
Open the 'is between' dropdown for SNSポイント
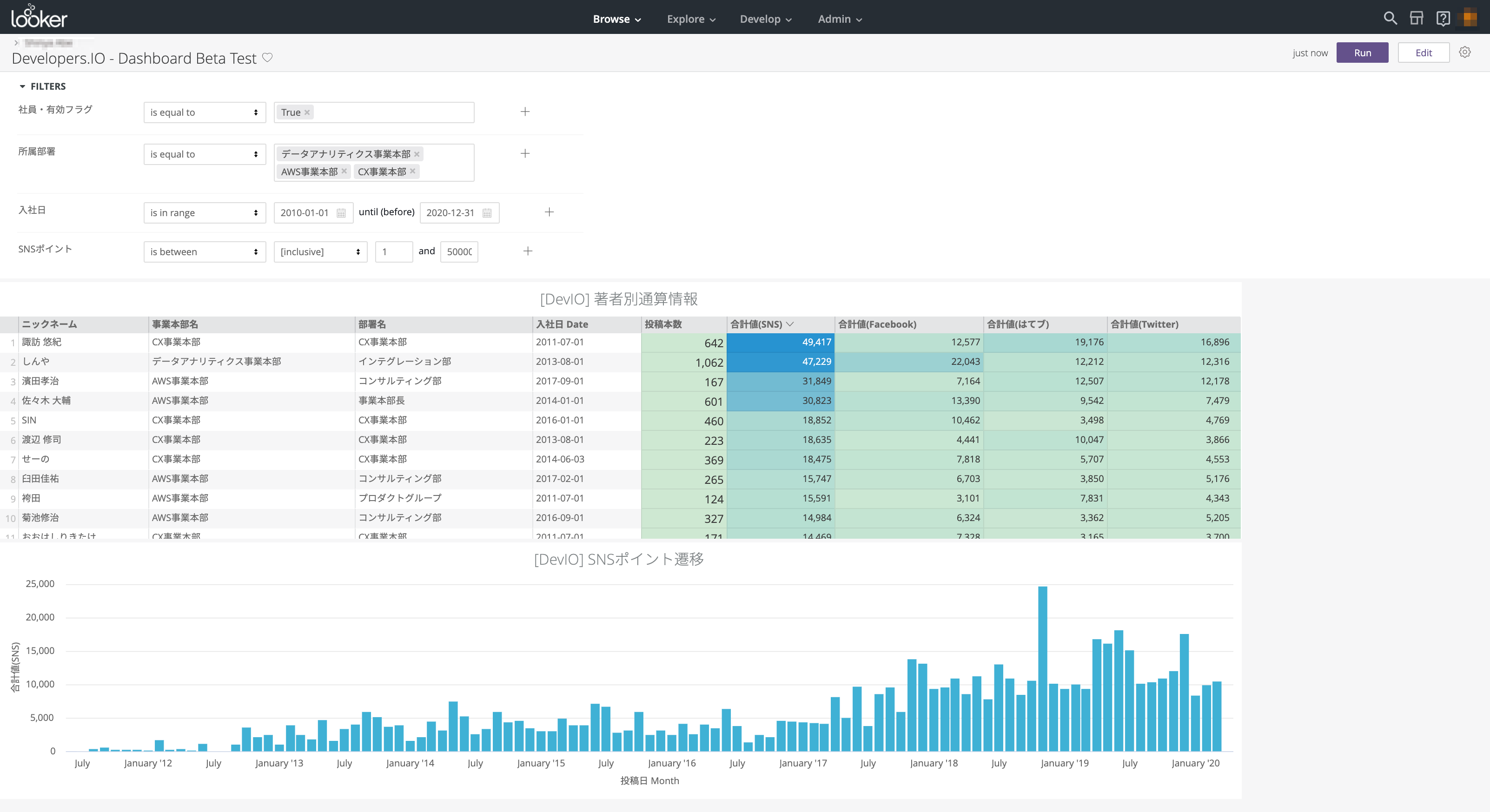pyautogui.click(x=204, y=251)
